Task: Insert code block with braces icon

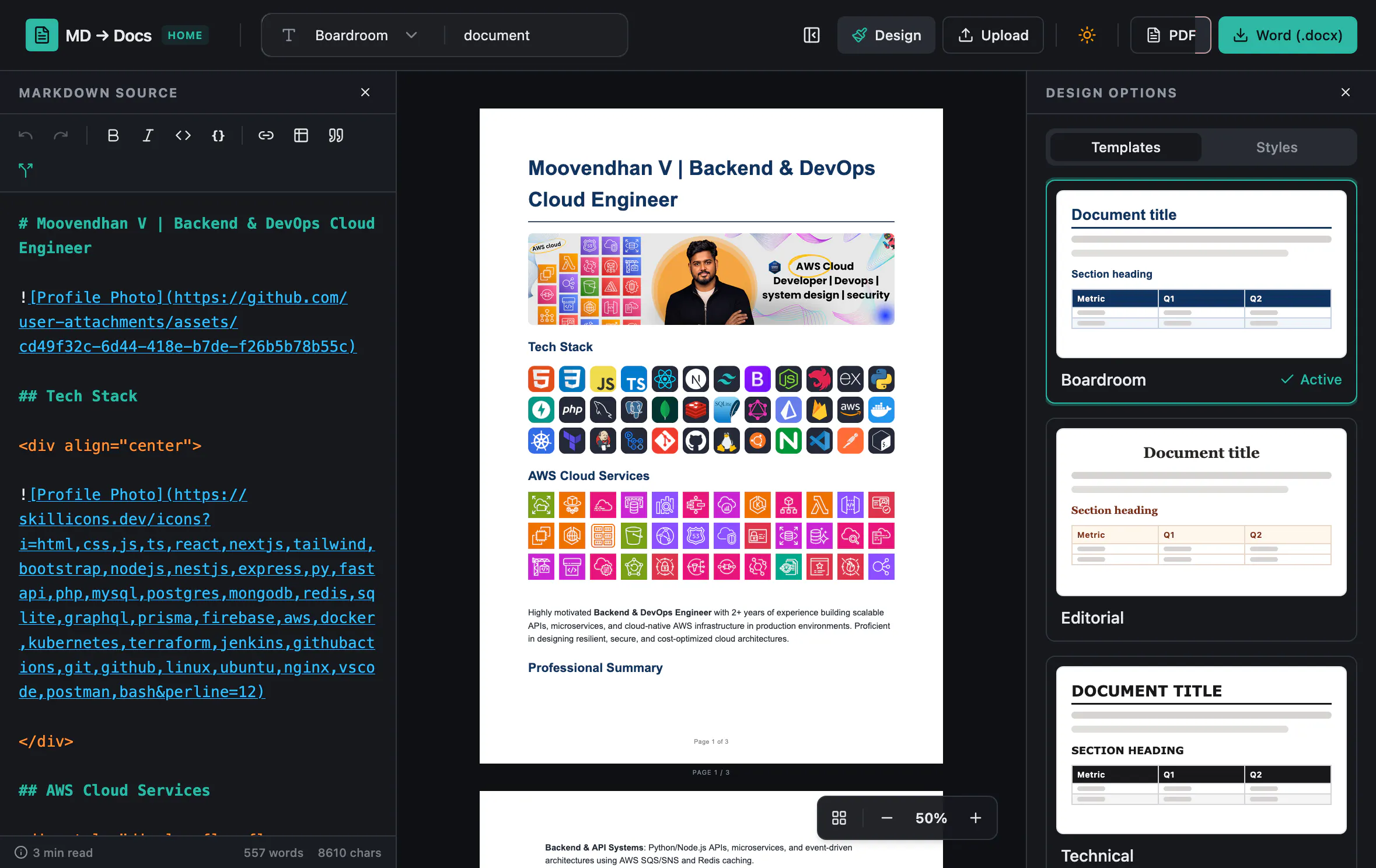Action: tap(218, 135)
